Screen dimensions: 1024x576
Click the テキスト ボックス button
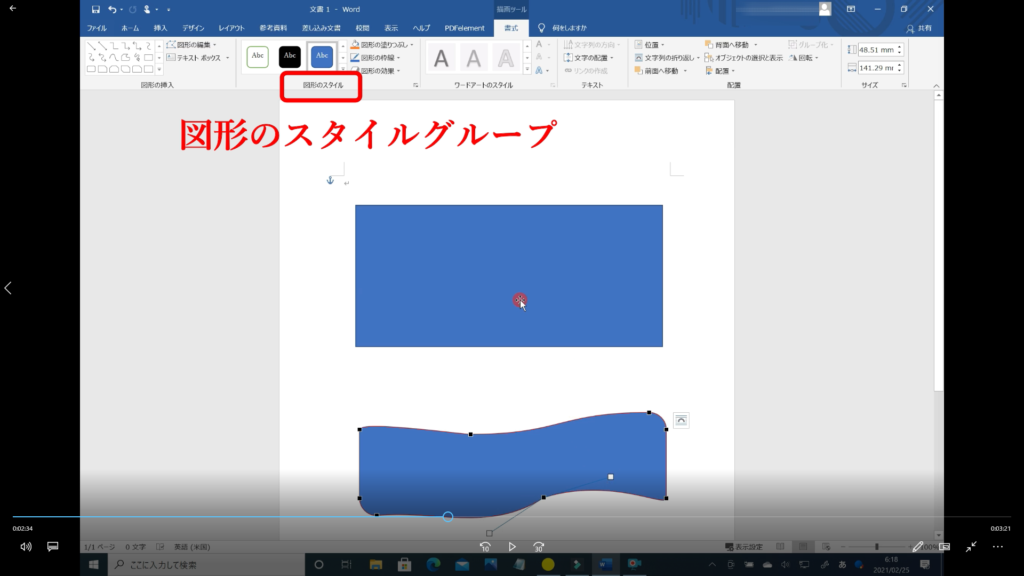[x=193, y=58]
